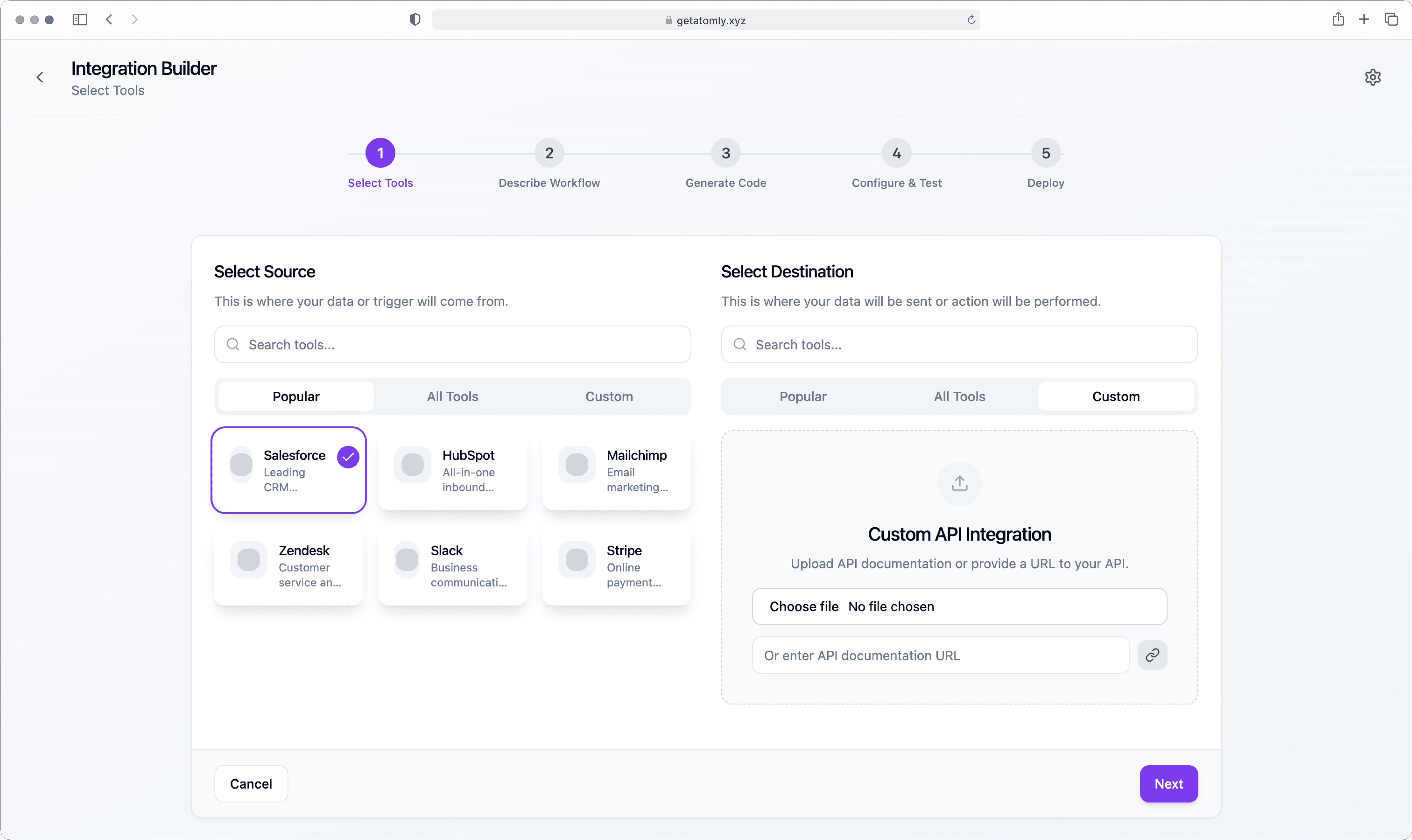Click the upload icon in Custom API area
Image resolution: width=1412 pixels, height=840 pixels.
[959, 483]
